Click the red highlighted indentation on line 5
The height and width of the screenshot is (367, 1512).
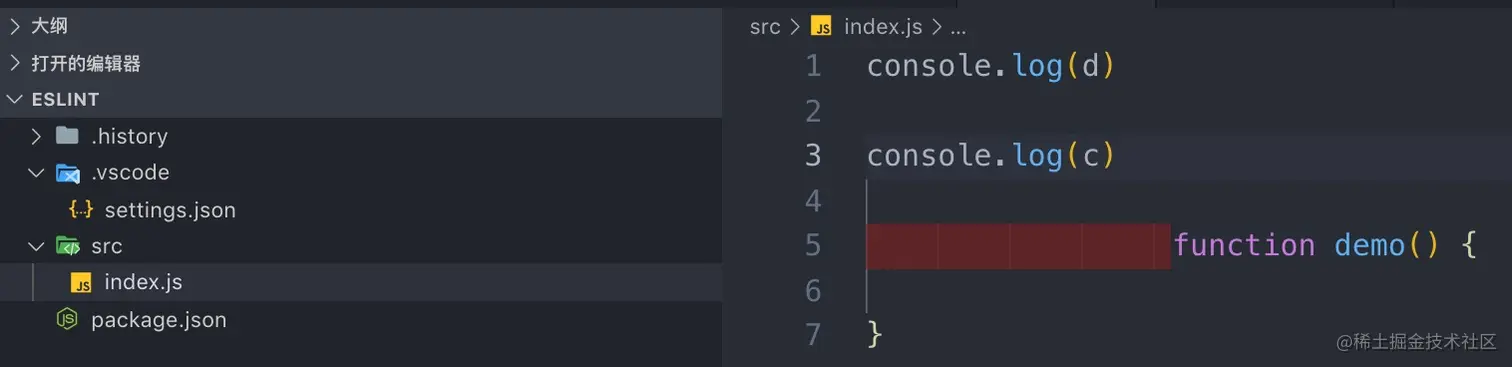click(1018, 246)
